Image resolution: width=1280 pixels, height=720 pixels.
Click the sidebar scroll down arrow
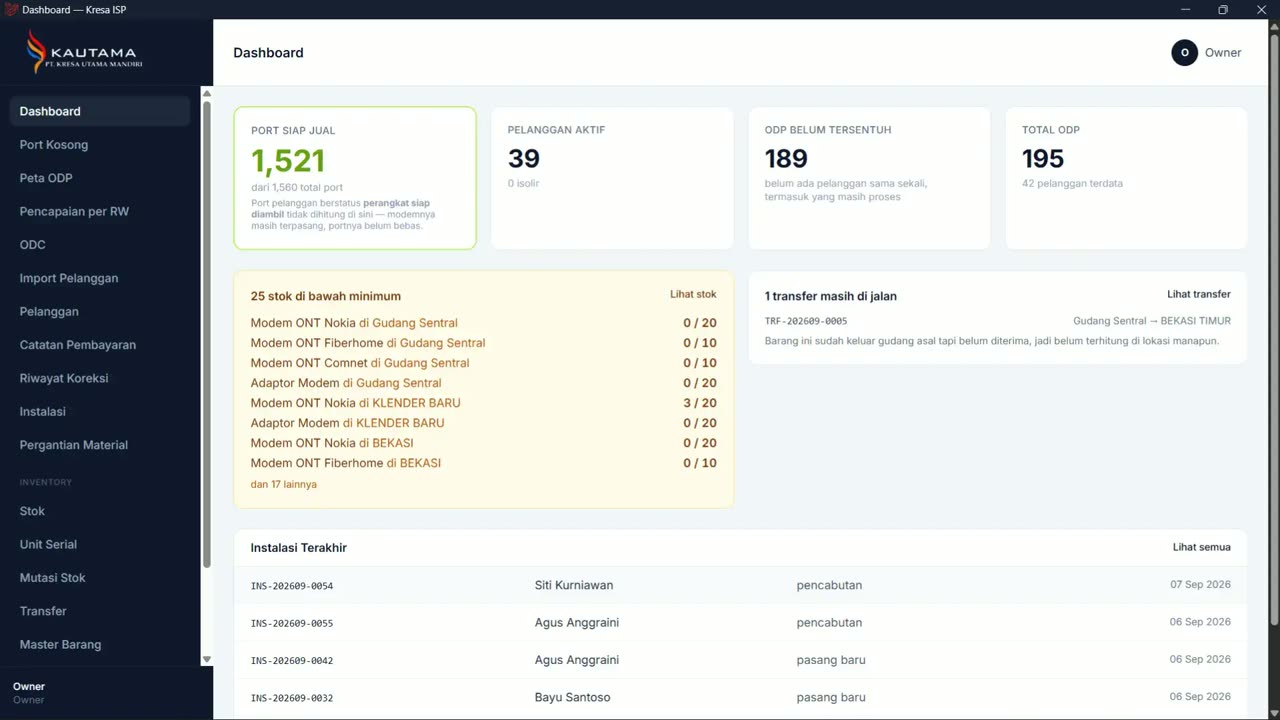[207, 659]
